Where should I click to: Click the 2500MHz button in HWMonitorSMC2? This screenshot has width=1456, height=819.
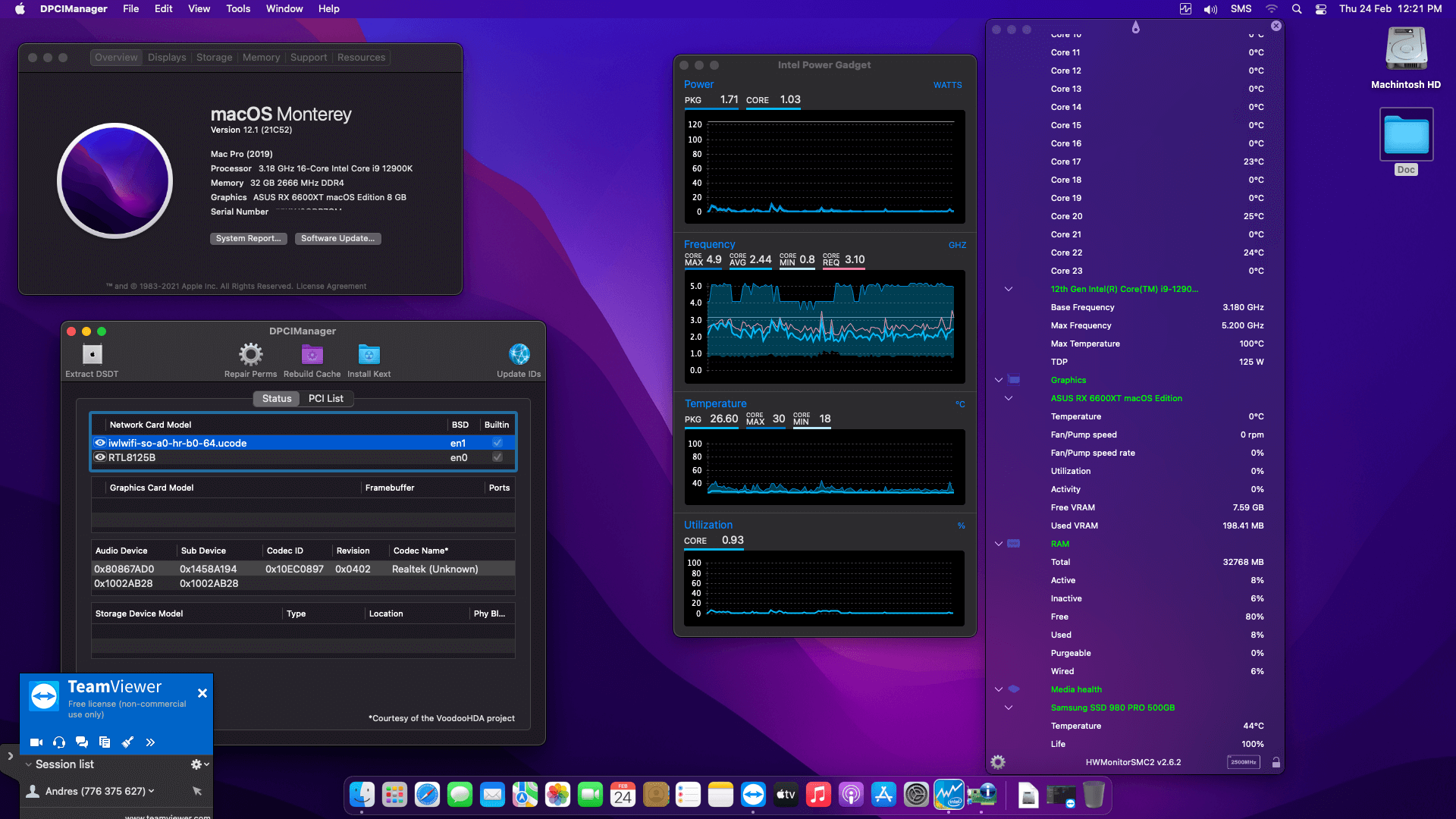tap(1243, 762)
